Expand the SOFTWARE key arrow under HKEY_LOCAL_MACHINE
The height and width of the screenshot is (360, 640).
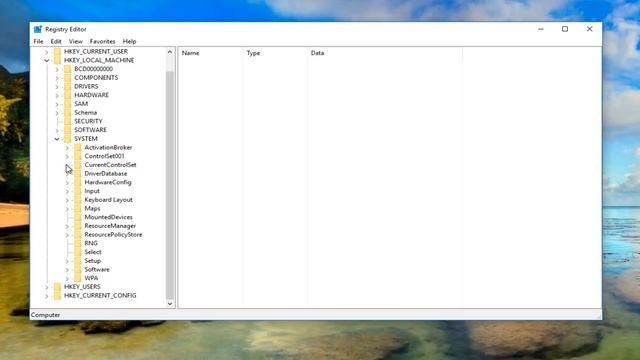pos(57,130)
